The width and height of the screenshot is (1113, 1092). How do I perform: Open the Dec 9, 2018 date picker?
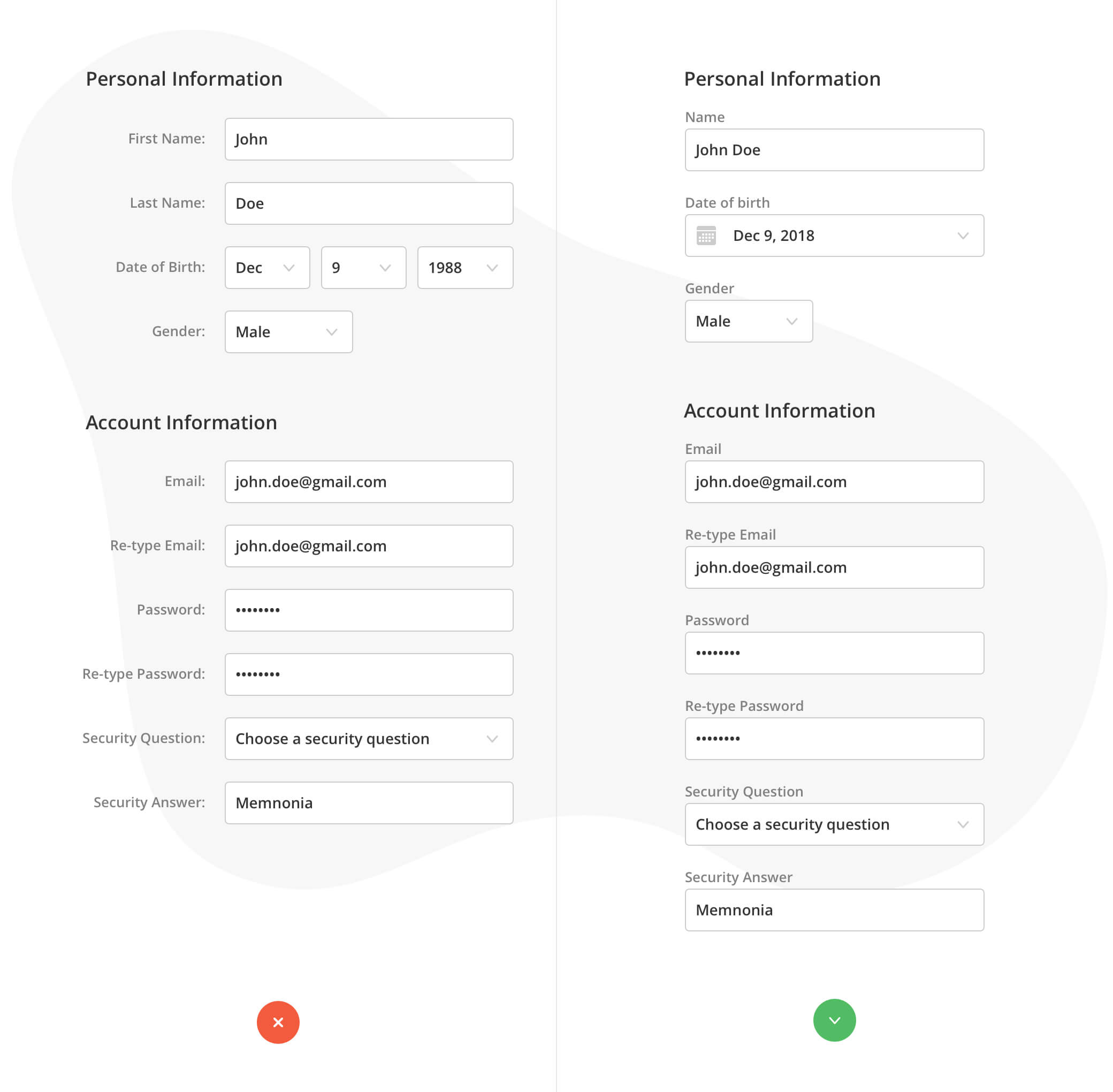834,236
